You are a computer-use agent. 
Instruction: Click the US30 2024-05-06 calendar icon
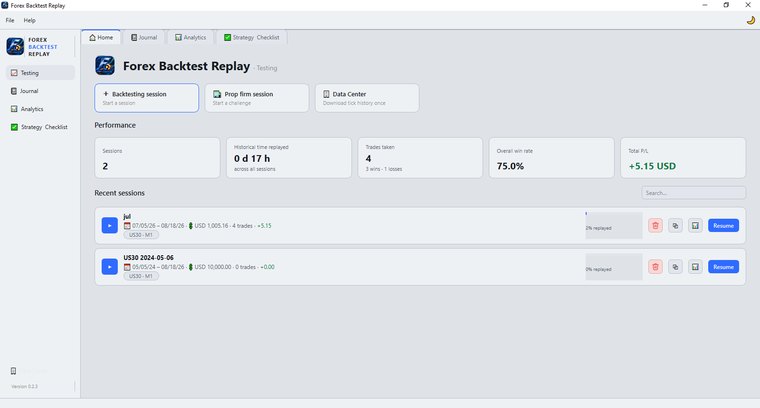tap(127, 267)
